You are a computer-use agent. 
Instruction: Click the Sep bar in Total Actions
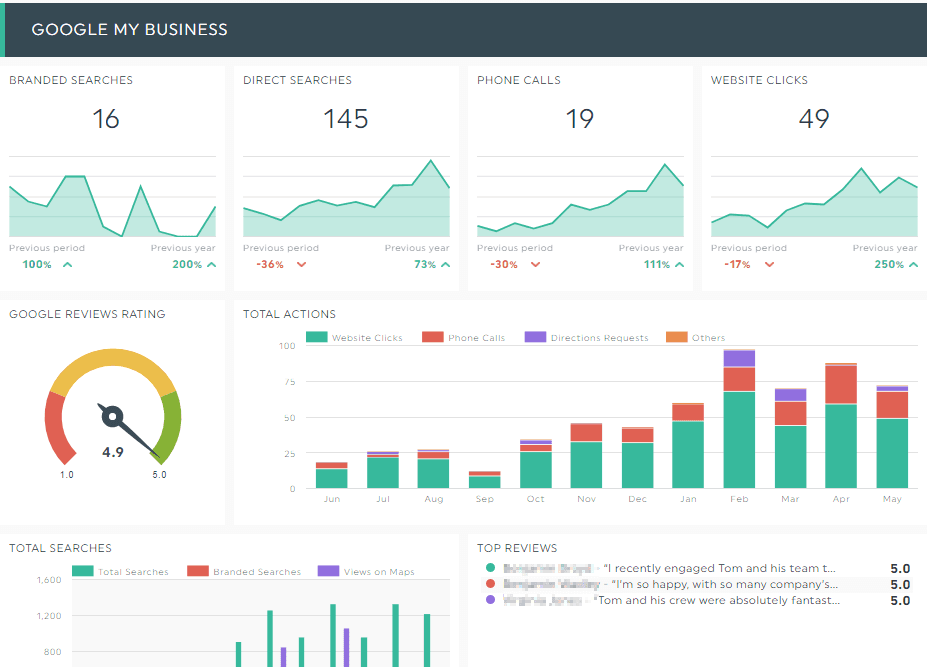[485, 480]
